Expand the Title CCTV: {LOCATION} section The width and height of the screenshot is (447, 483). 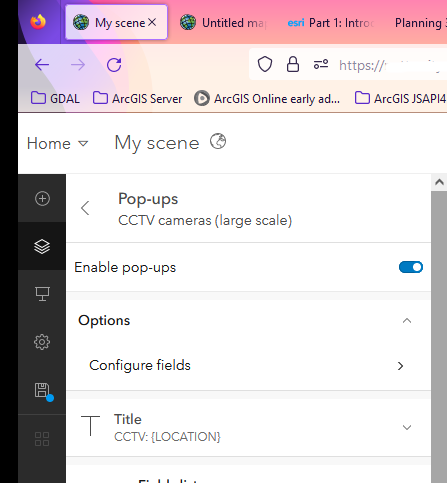point(407,427)
